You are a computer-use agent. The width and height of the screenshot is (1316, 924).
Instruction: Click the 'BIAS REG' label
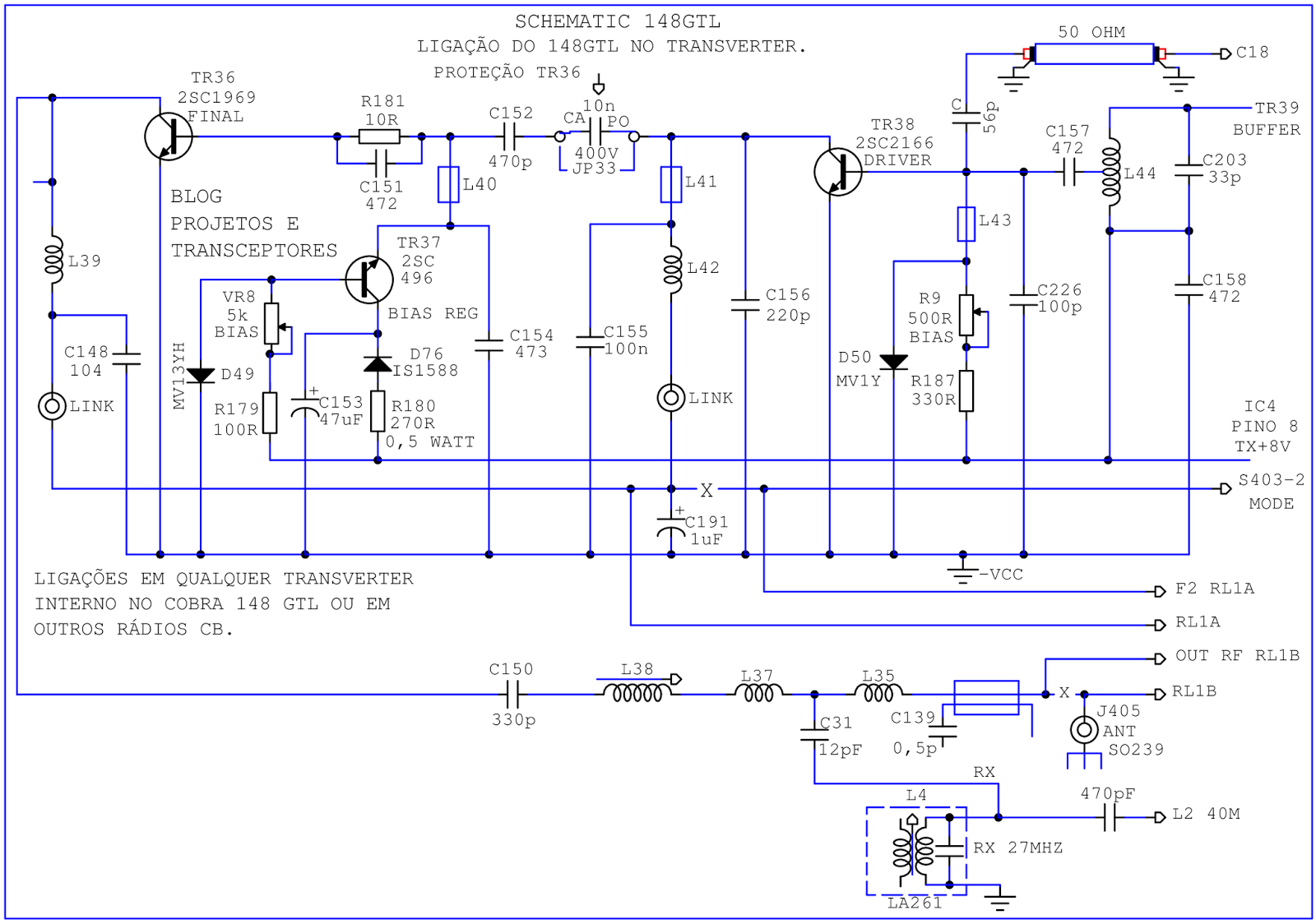click(433, 313)
